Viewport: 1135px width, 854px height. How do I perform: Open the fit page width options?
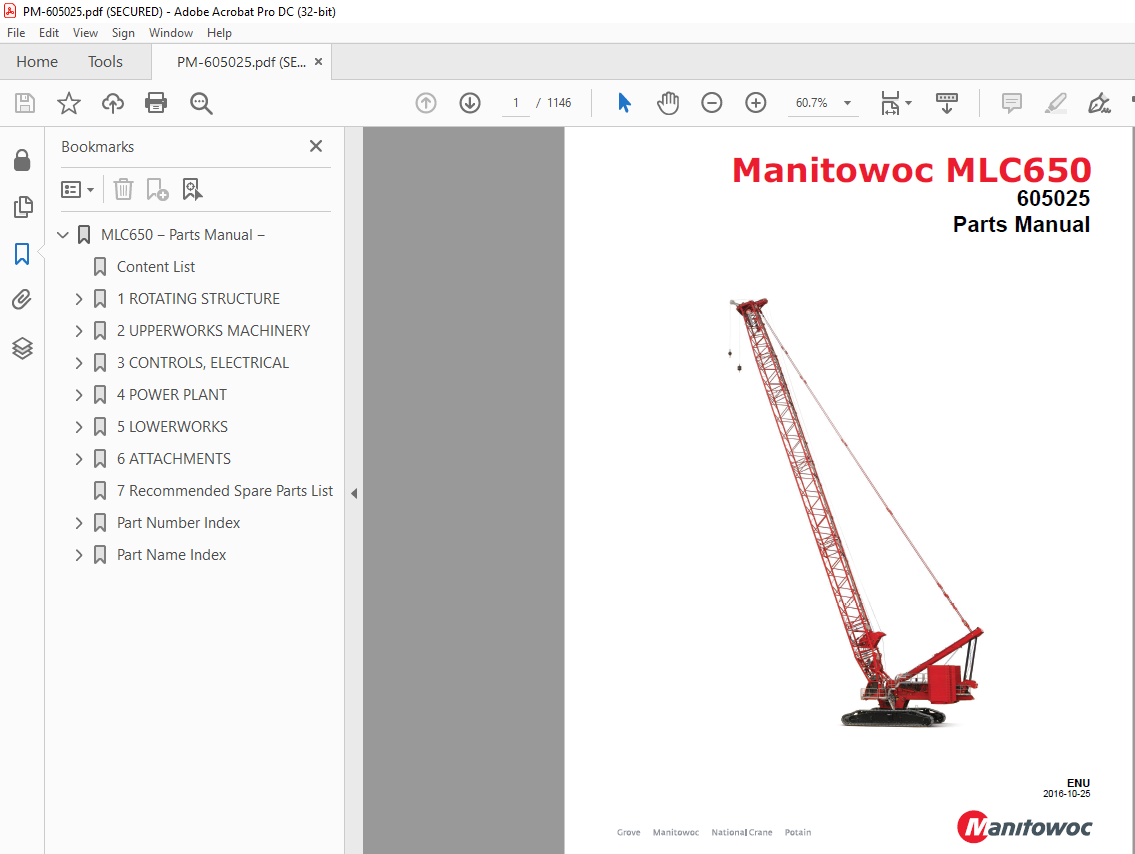click(896, 103)
